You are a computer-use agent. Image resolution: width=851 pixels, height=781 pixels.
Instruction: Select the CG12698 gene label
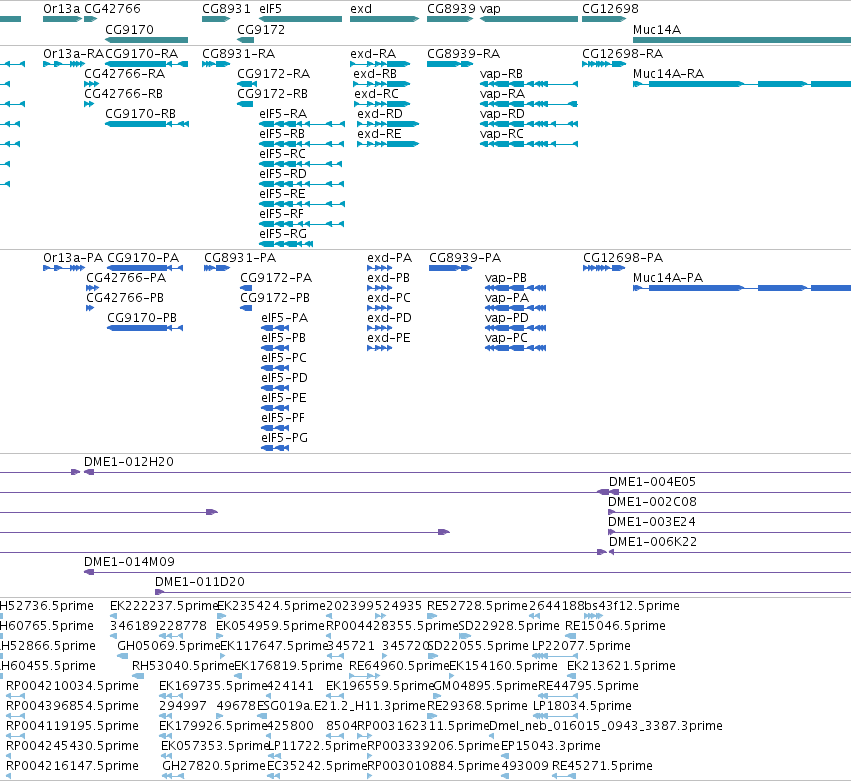610,9
